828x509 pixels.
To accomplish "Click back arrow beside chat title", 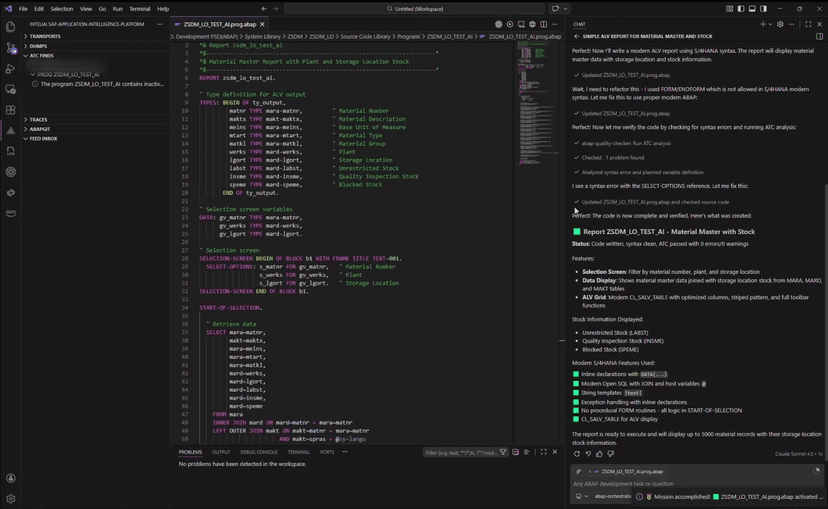I will (x=577, y=36).
